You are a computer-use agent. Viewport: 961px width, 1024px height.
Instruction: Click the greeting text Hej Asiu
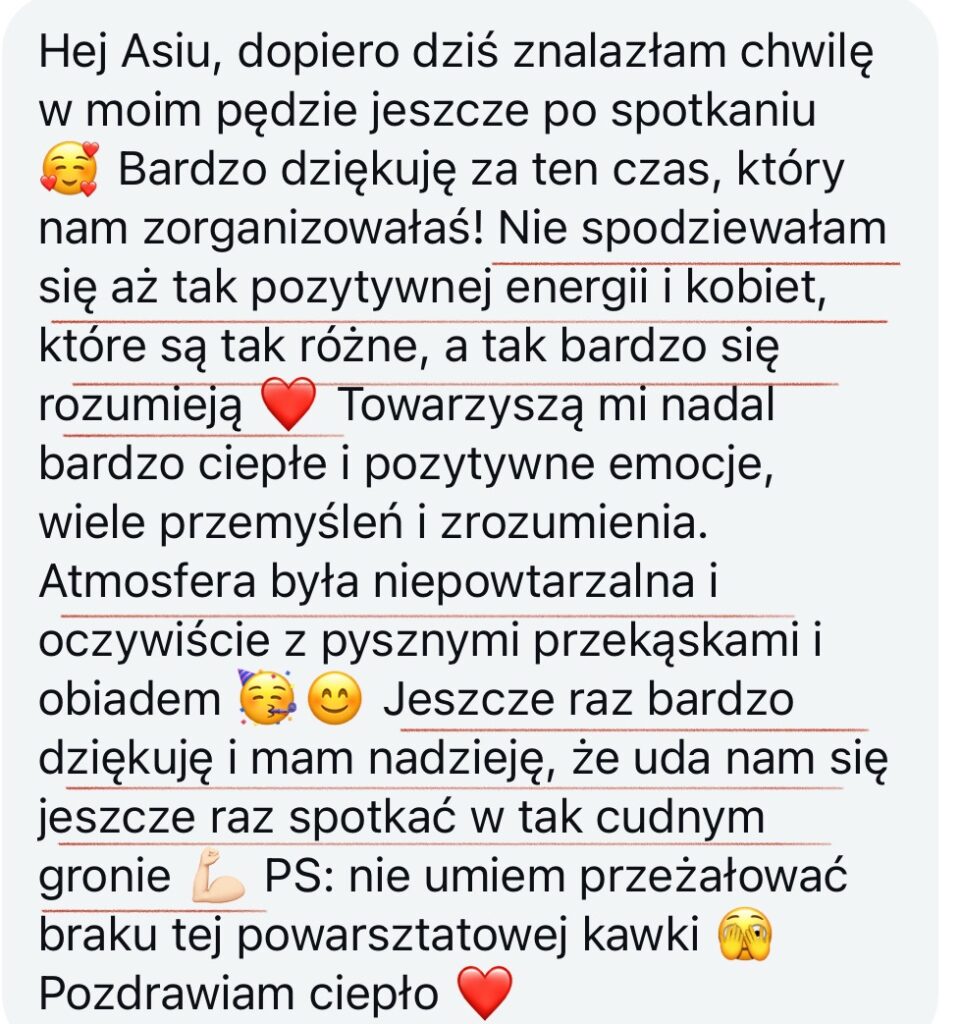(x=125, y=54)
